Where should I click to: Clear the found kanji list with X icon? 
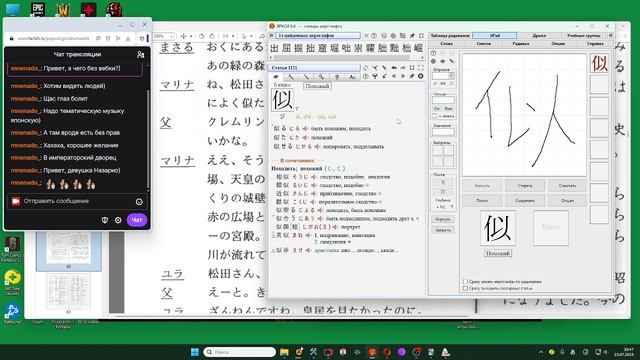click(x=366, y=36)
